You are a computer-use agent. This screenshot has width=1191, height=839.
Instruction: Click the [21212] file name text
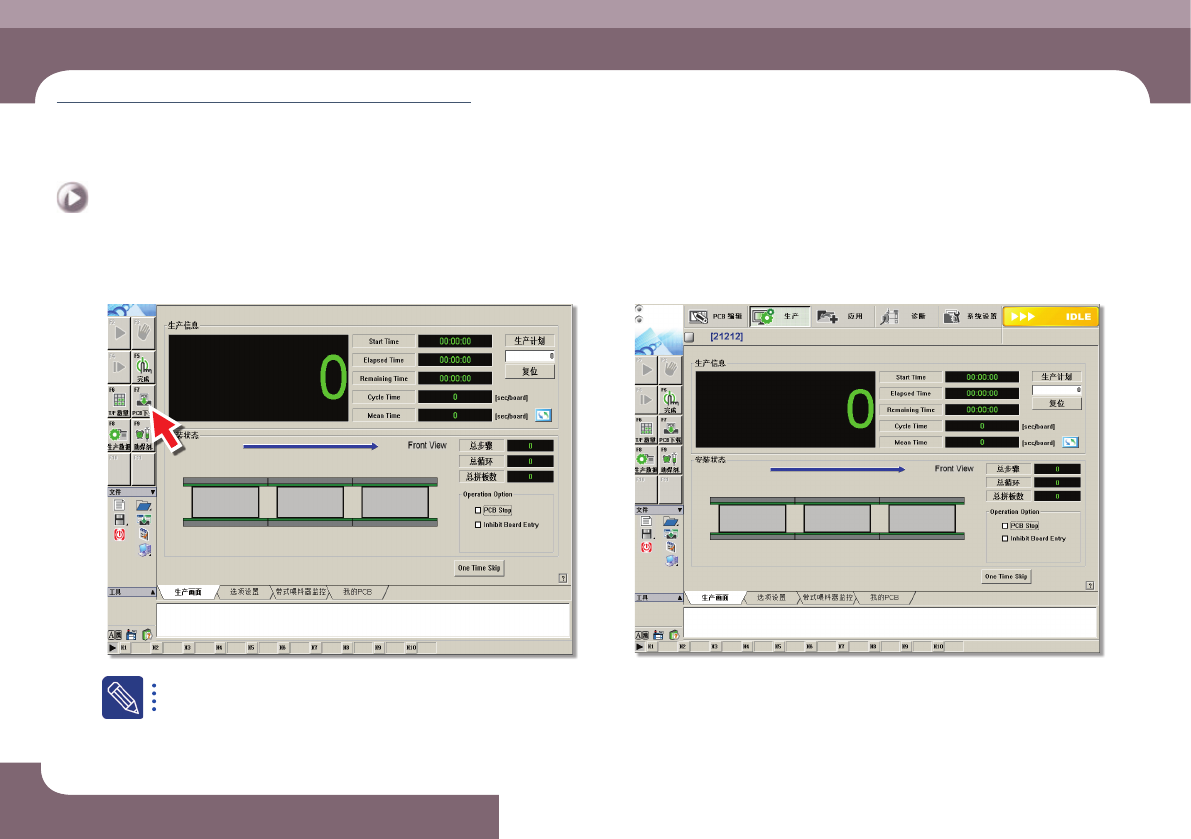coord(727,336)
